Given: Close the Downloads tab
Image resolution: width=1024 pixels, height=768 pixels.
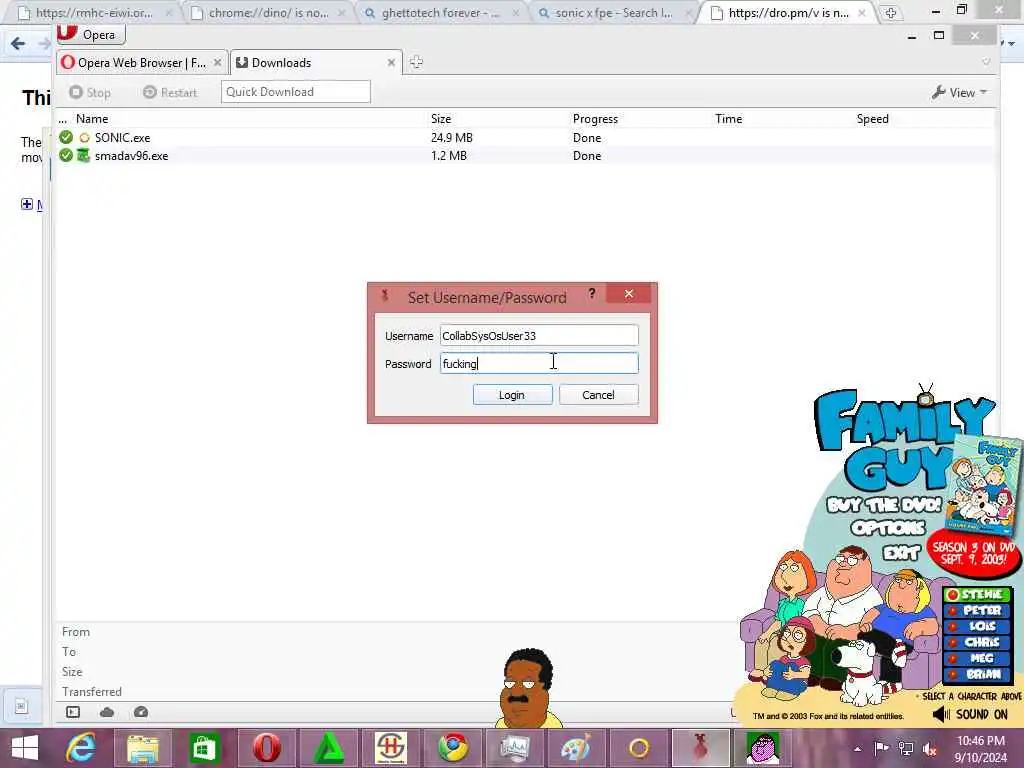Looking at the screenshot, I should [391, 63].
